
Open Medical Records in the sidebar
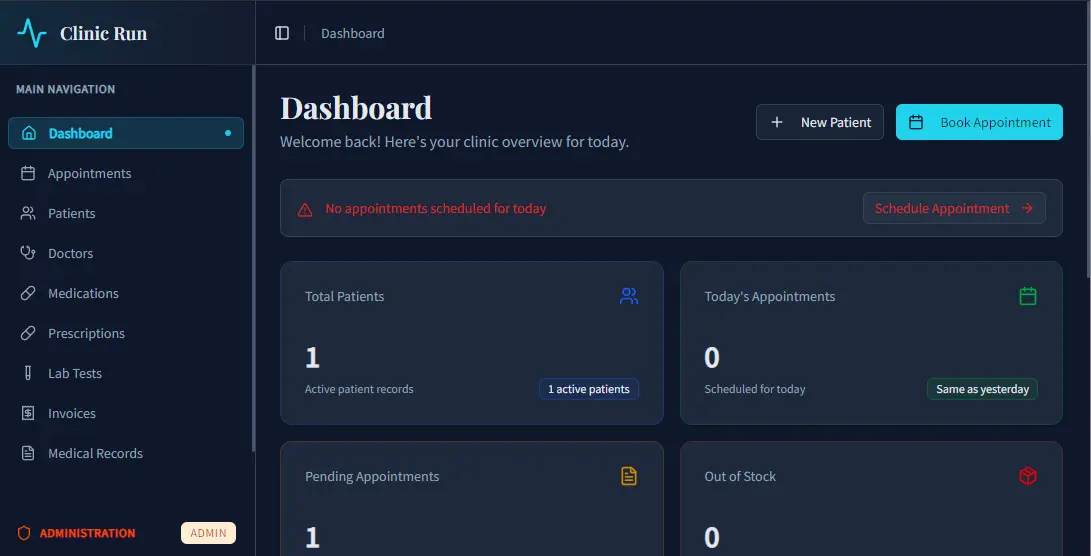click(95, 453)
